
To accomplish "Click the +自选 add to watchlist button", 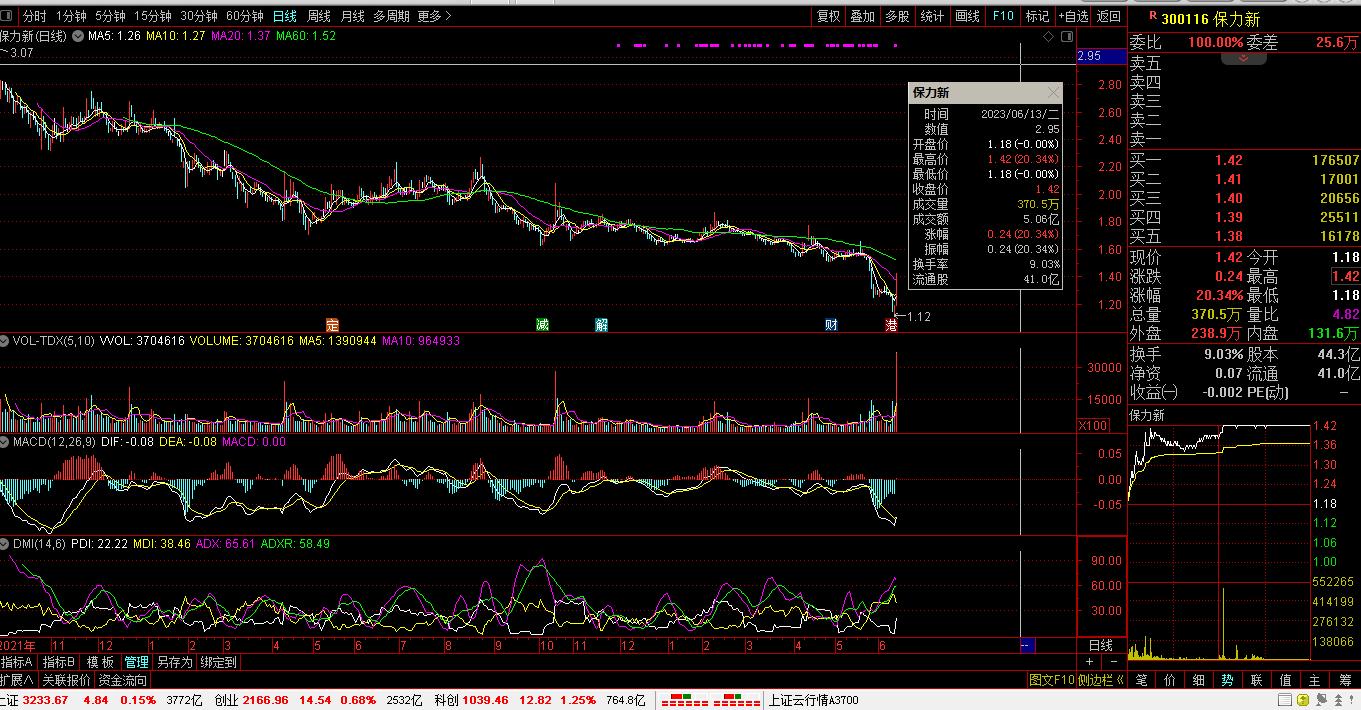I will [1073, 16].
